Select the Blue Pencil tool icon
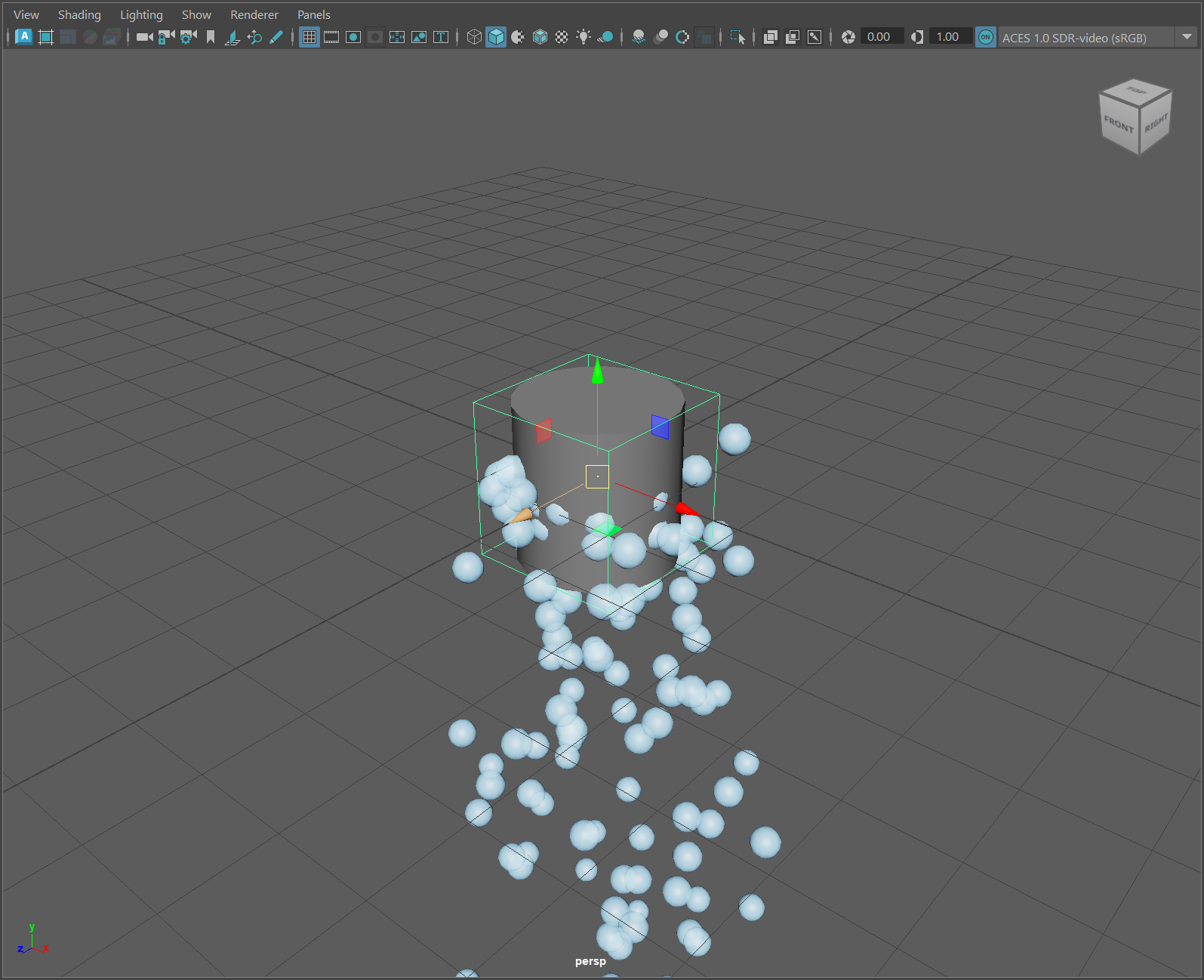This screenshot has width=1204, height=980. coord(276,37)
